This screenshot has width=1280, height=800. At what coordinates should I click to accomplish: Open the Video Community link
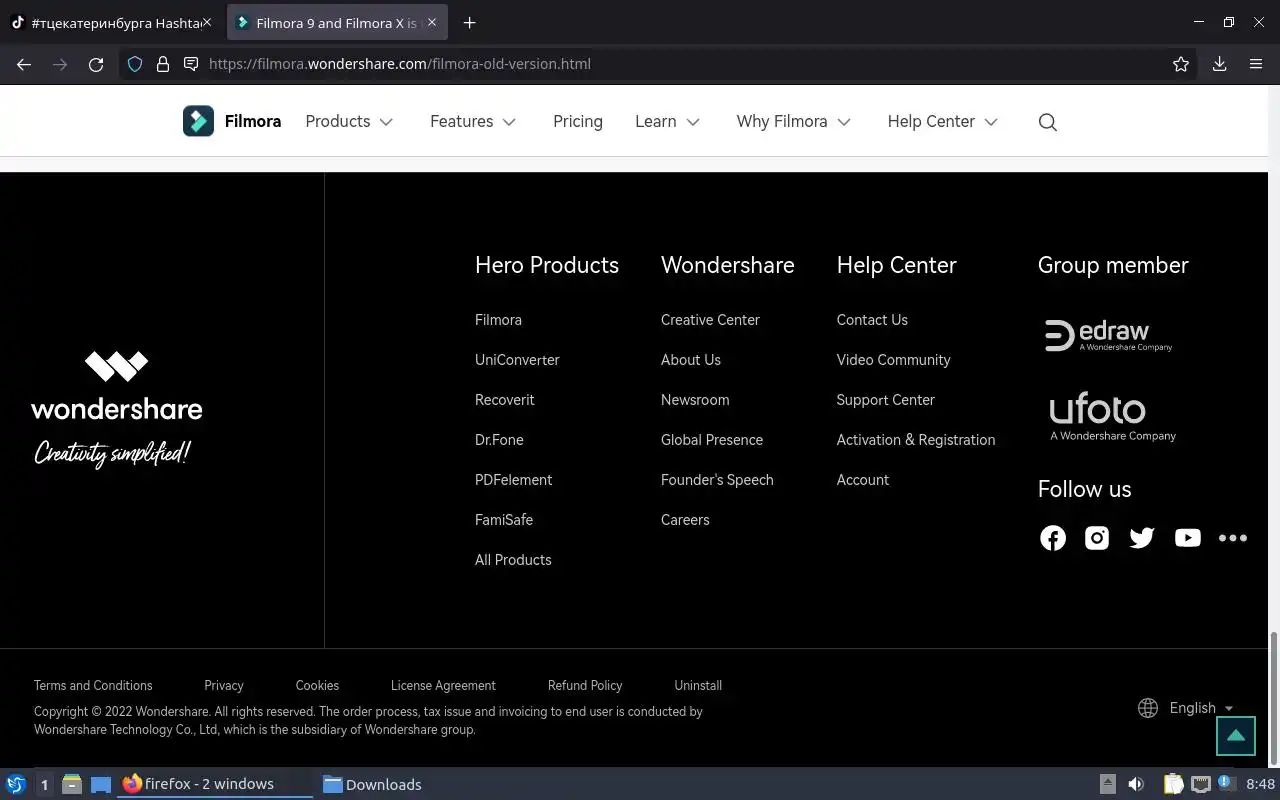[893, 360]
